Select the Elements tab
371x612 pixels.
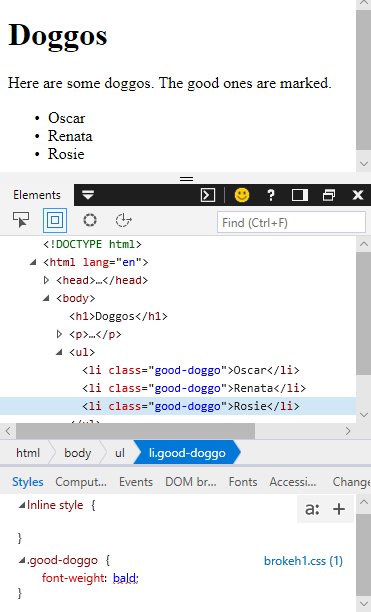tap(37, 195)
